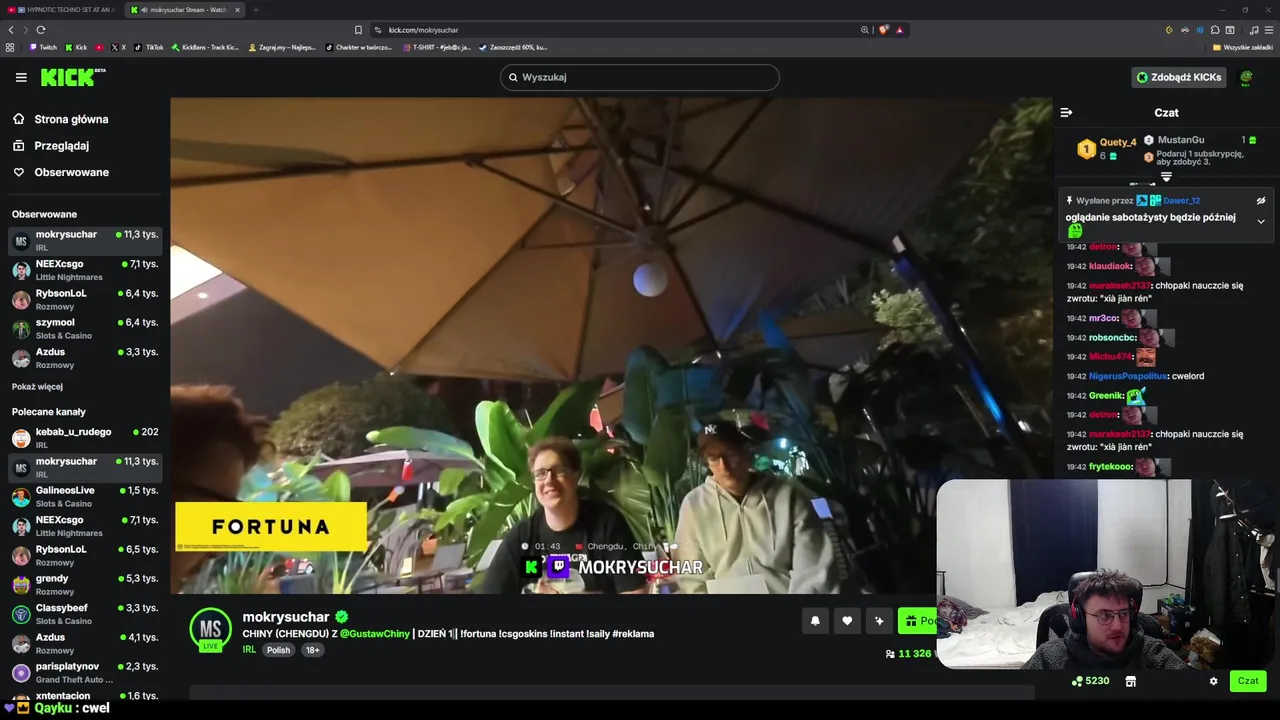The image size is (1280, 720).
Task: Click the IRL category link
Action: pyautogui.click(x=249, y=650)
